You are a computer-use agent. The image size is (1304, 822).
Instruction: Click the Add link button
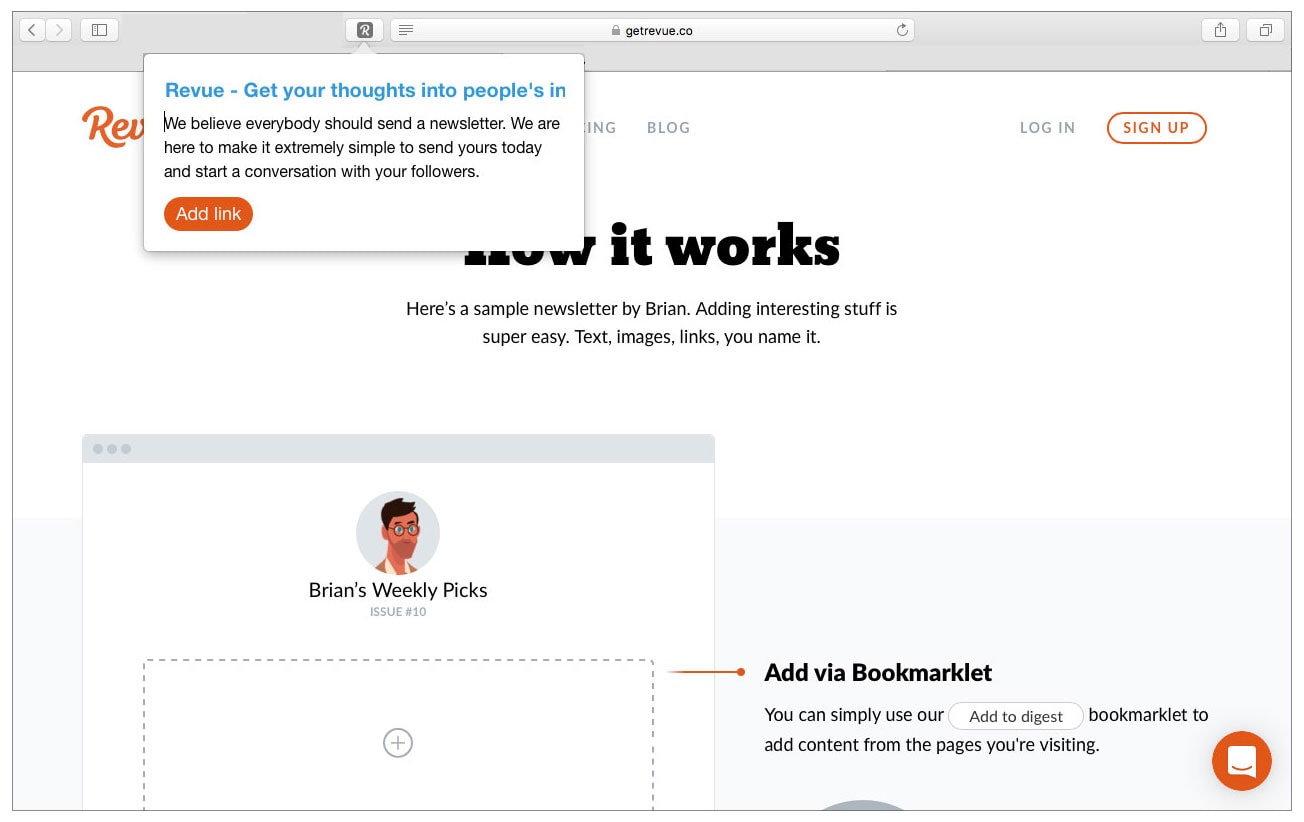click(208, 214)
